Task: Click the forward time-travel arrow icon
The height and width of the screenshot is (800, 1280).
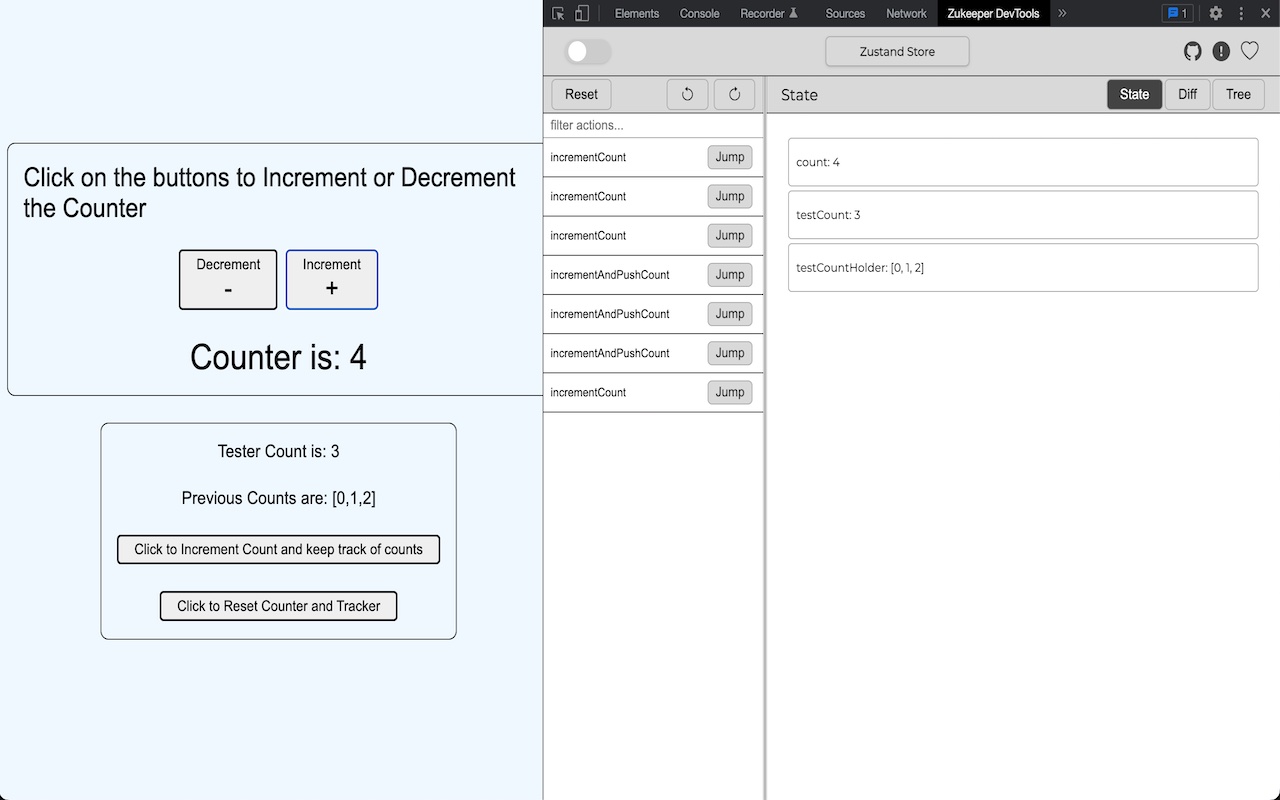Action: 734,94
